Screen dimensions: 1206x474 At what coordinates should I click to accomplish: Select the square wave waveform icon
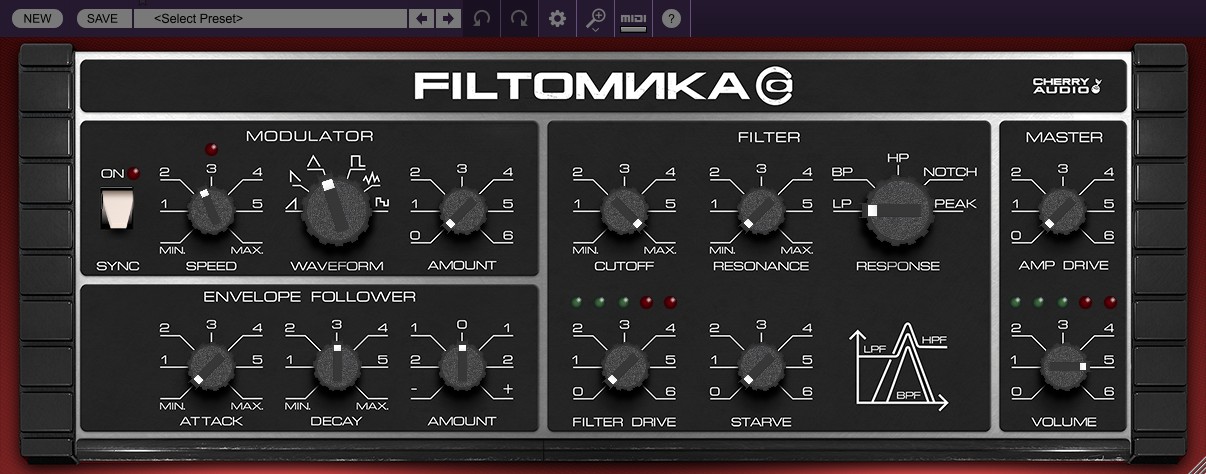(357, 160)
